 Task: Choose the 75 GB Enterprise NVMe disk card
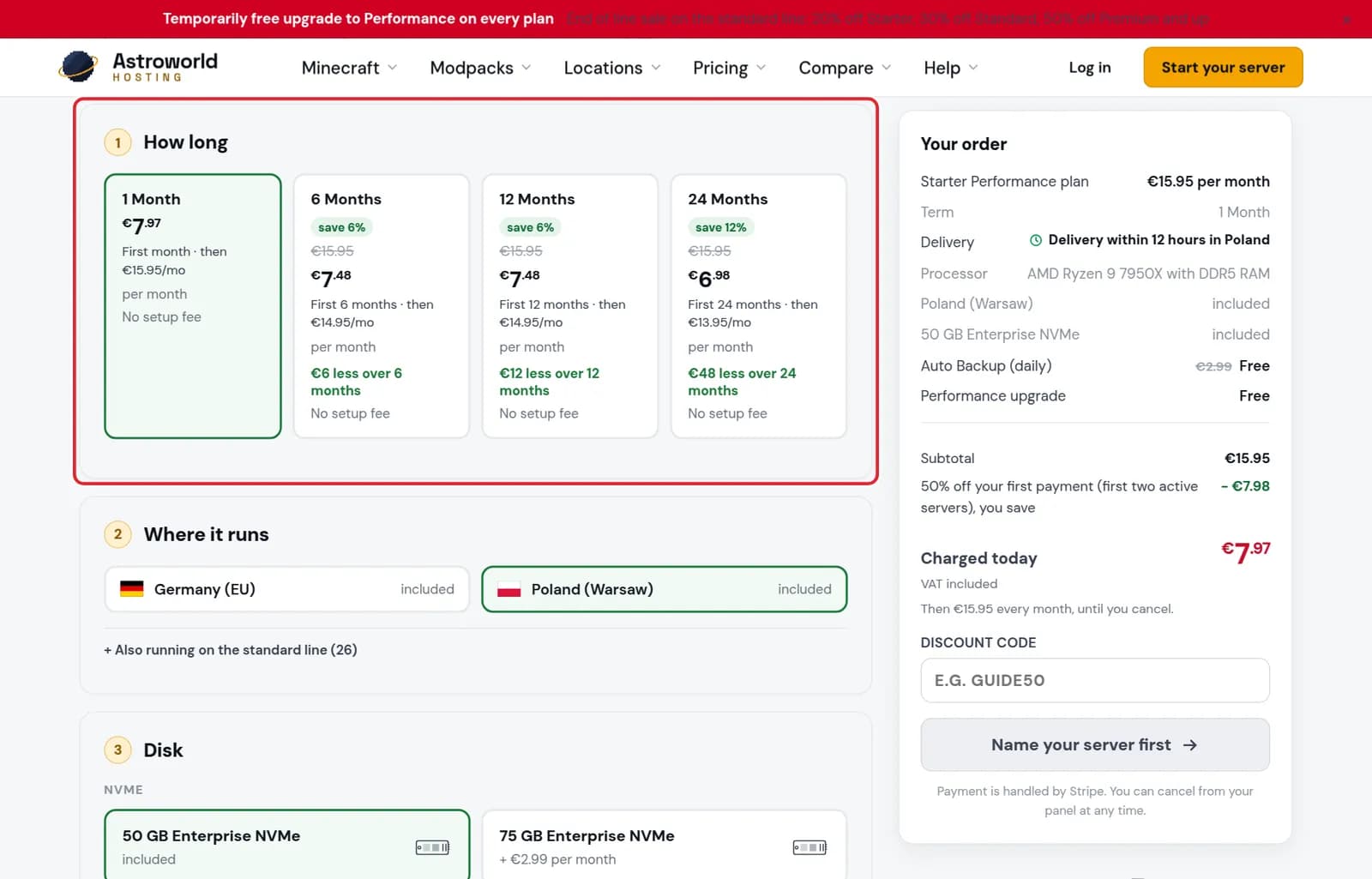[x=665, y=846]
